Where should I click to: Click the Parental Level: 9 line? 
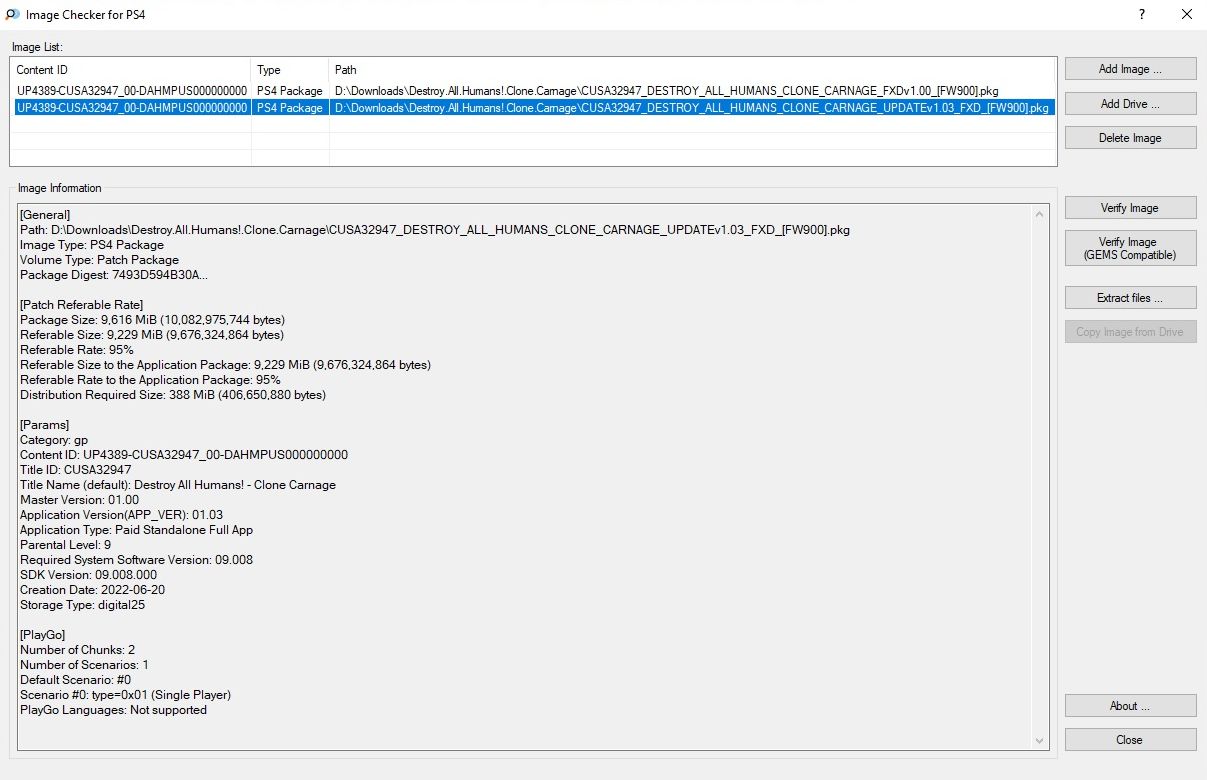[x=65, y=545]
